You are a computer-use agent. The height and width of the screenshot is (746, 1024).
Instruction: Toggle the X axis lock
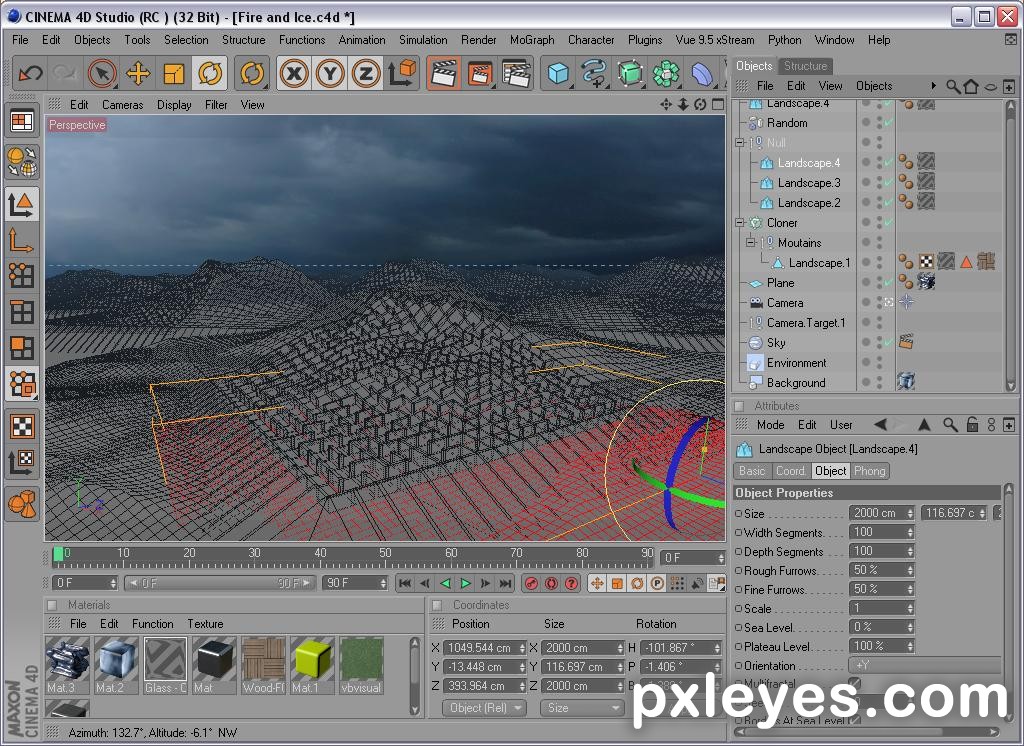click(x=294, y=73)
